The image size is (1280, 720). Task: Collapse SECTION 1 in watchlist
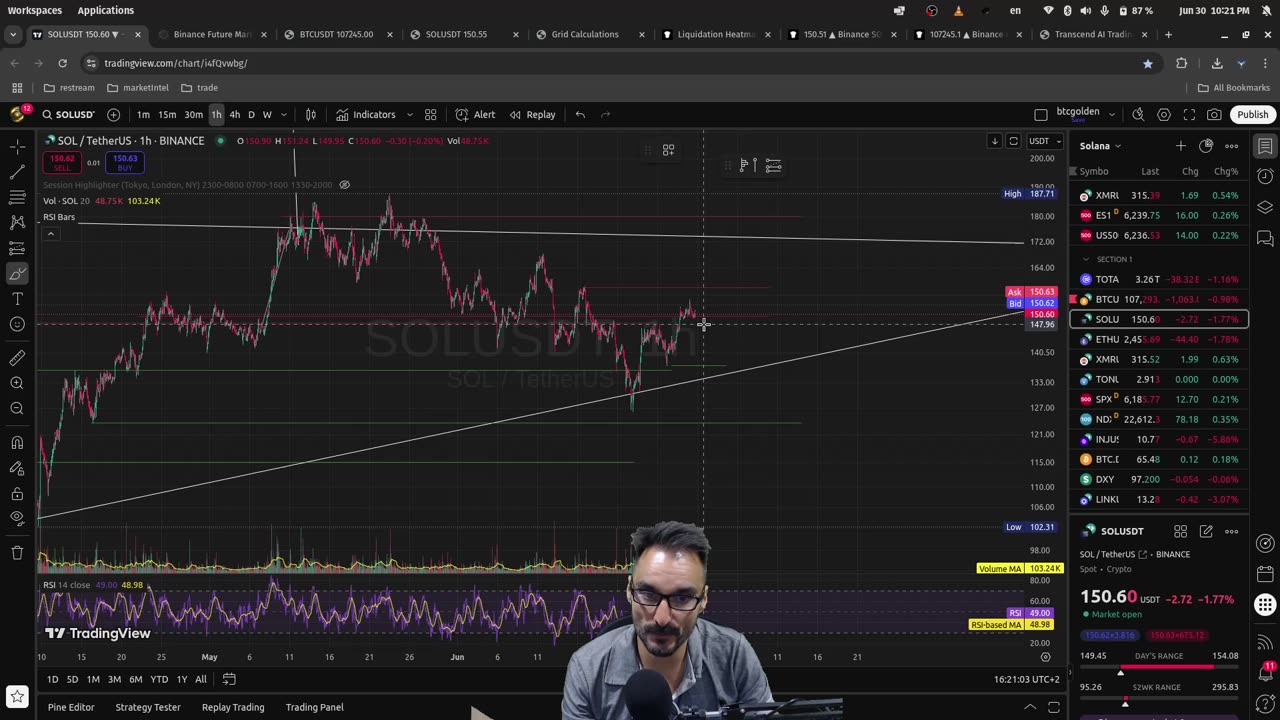[x=1086, y=259]
